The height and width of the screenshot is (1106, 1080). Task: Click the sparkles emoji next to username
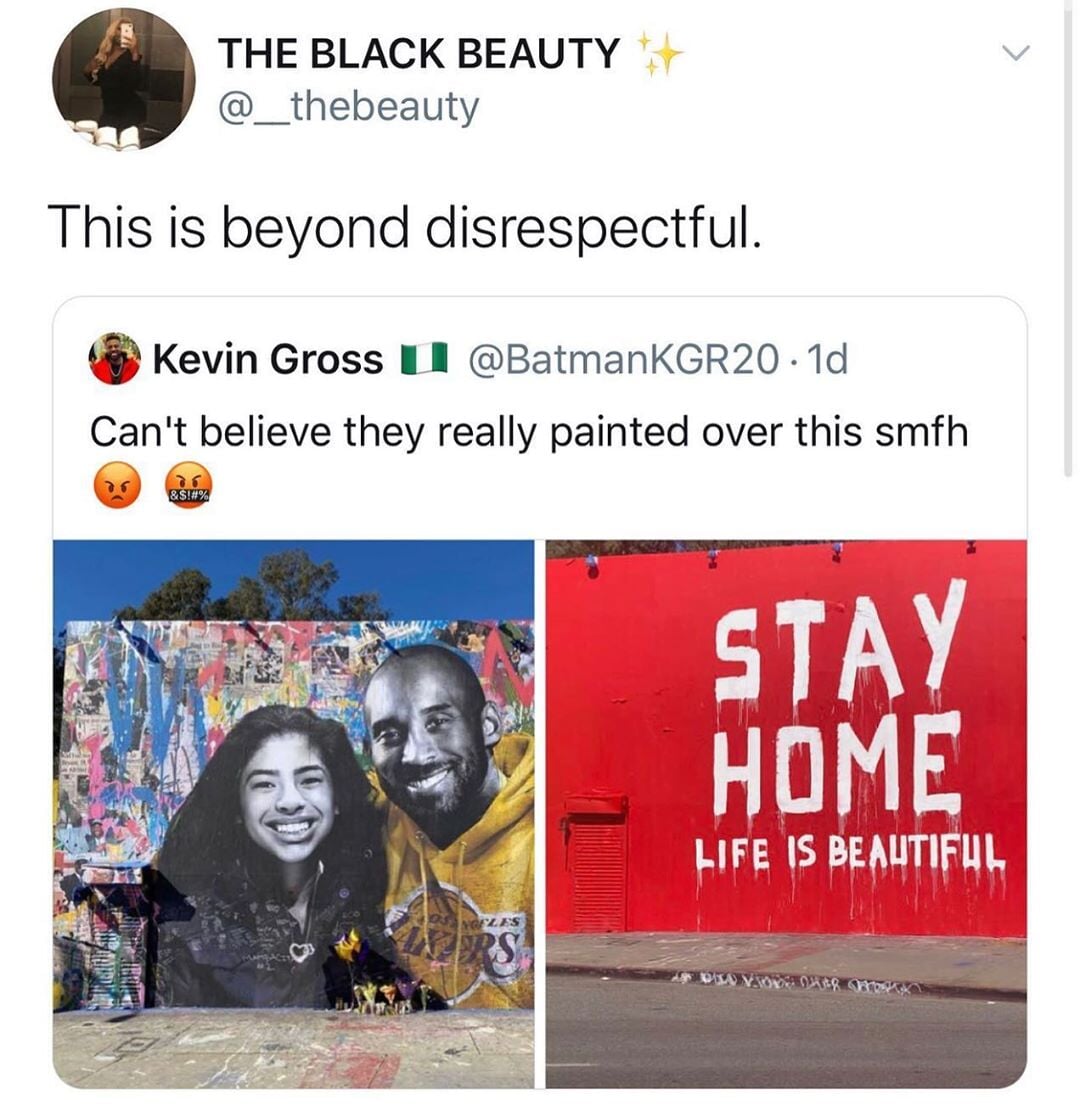pyautogui.click(x=660, y=53)
